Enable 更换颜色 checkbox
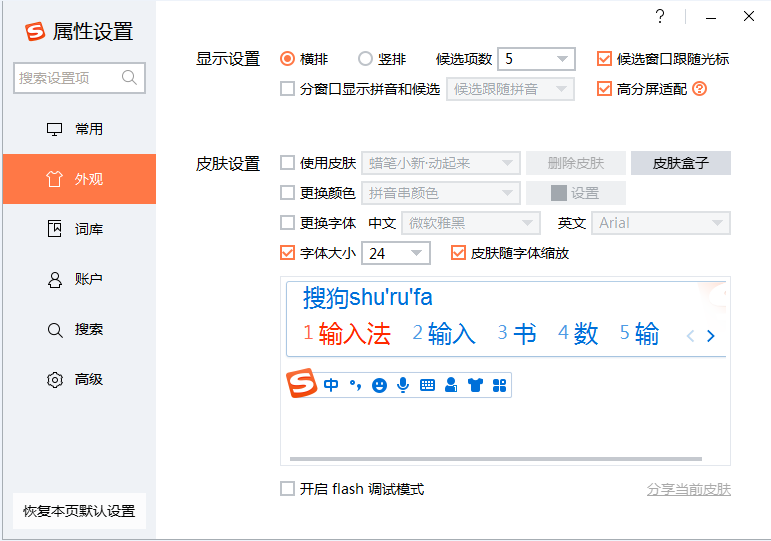 coord(287,193)
